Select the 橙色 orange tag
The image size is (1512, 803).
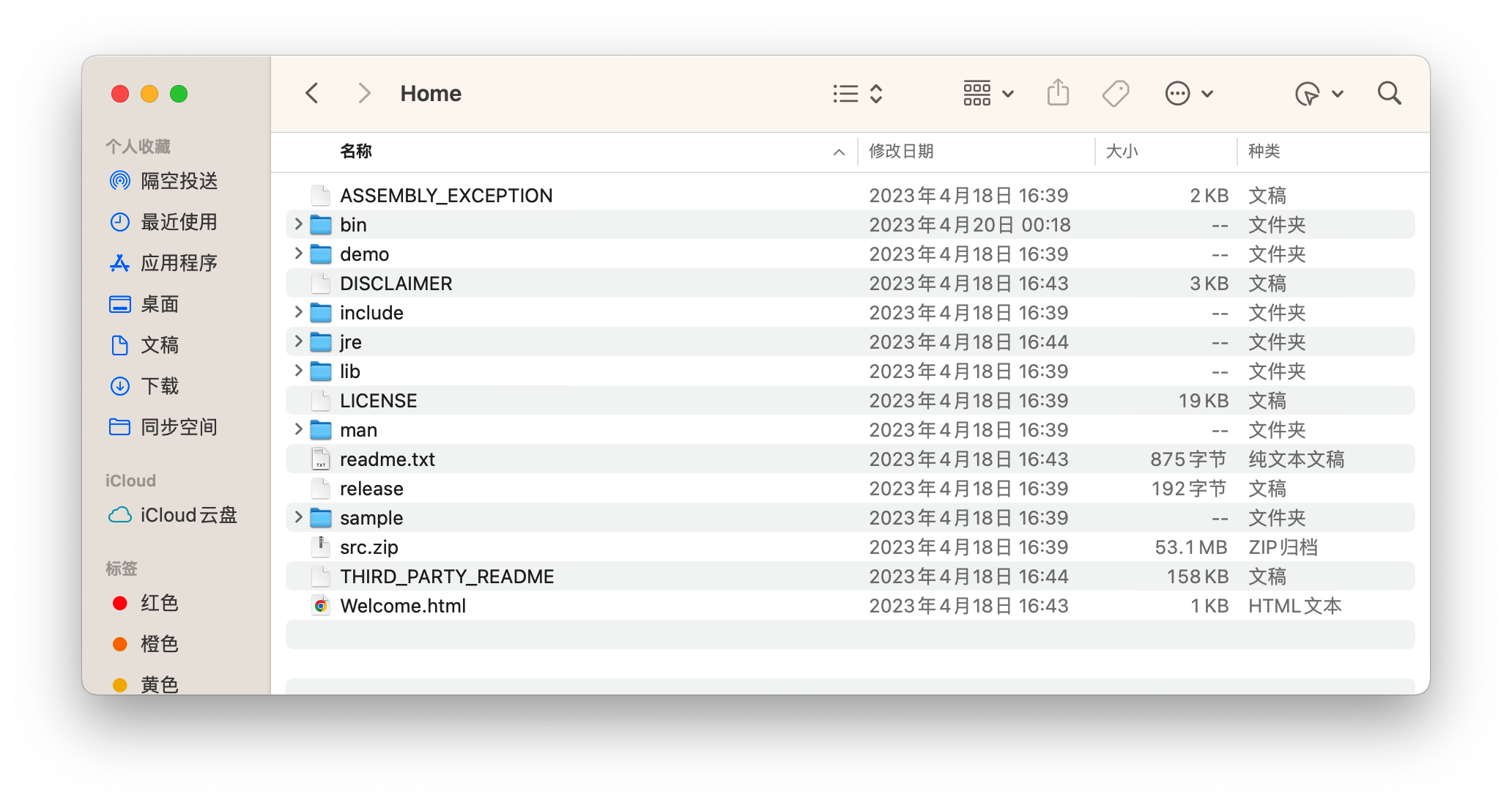146,644
